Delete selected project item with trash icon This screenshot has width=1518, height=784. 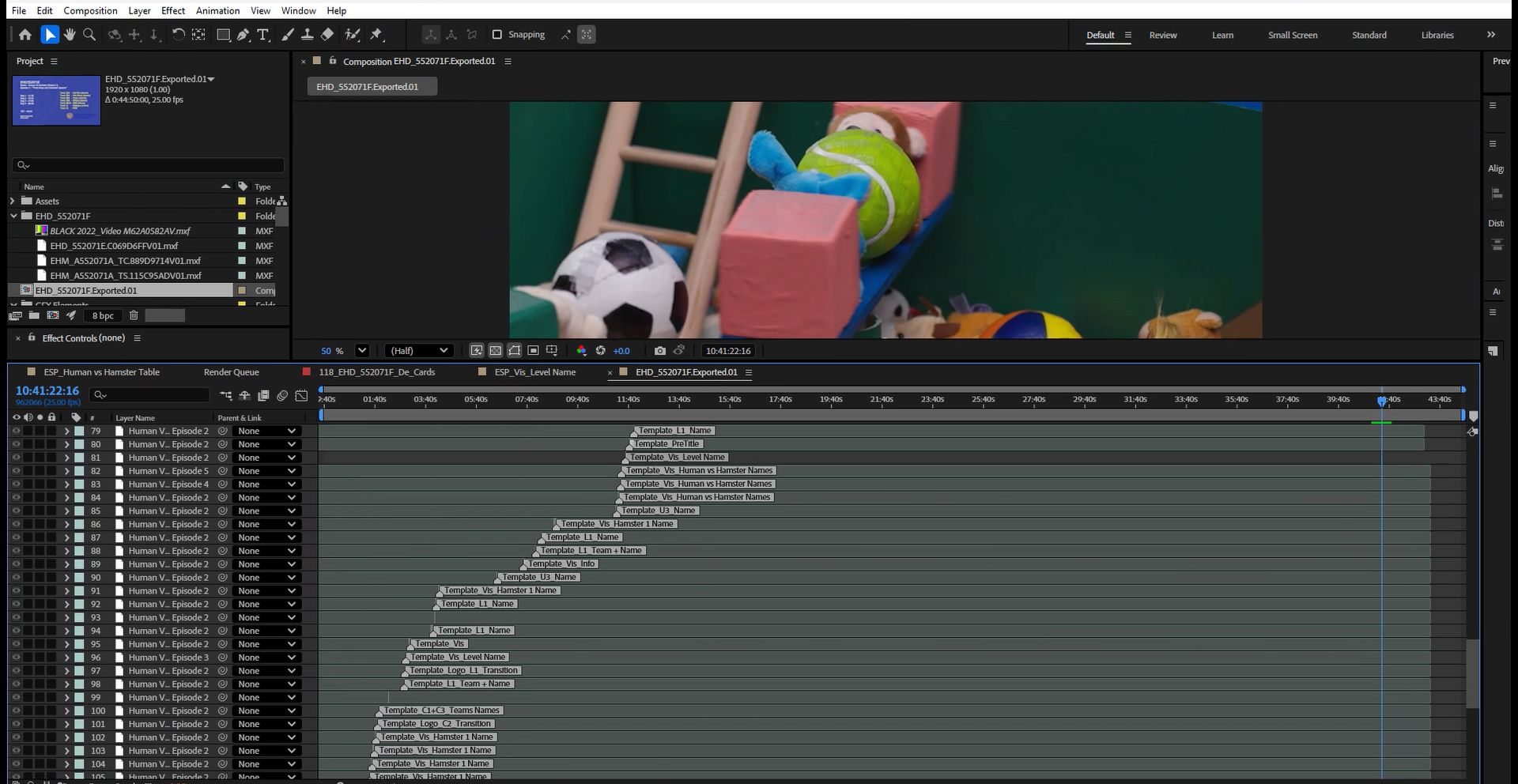click(x=134, y=315)
